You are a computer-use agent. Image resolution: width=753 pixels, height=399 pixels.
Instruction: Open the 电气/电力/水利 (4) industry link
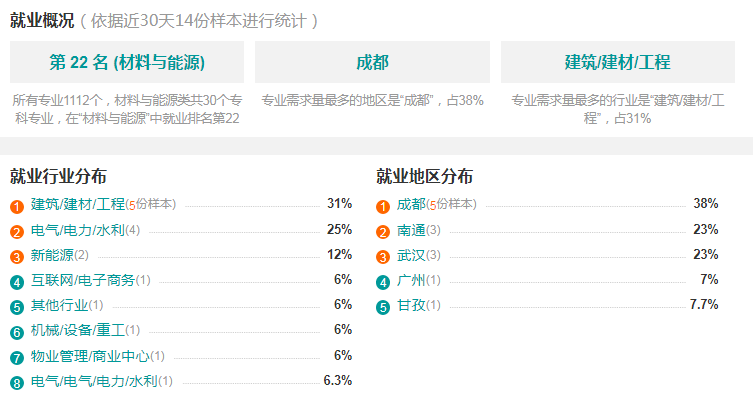78,230
